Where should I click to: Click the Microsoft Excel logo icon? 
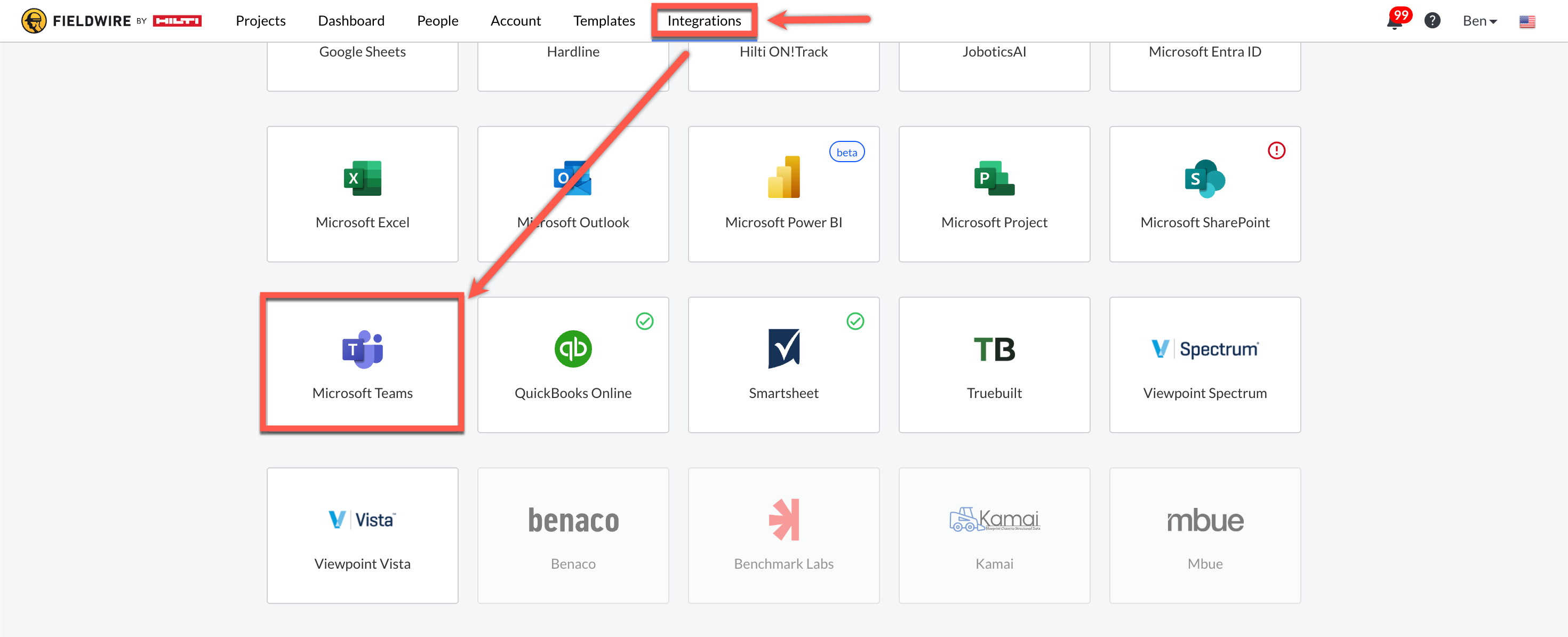[x=362, y=178]
